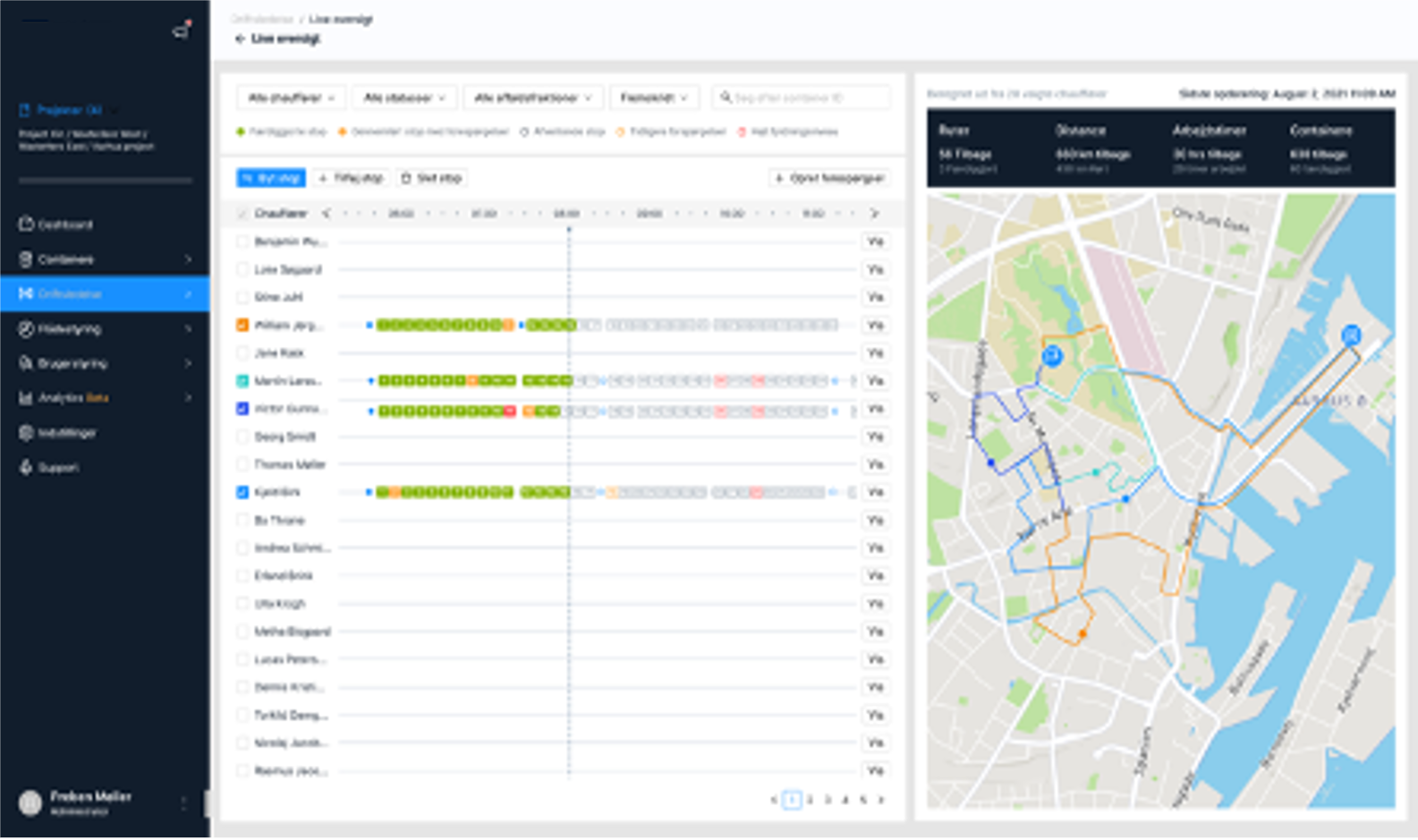Uncheck the orange William Jørg... checkbox

[x=242, y=325]
